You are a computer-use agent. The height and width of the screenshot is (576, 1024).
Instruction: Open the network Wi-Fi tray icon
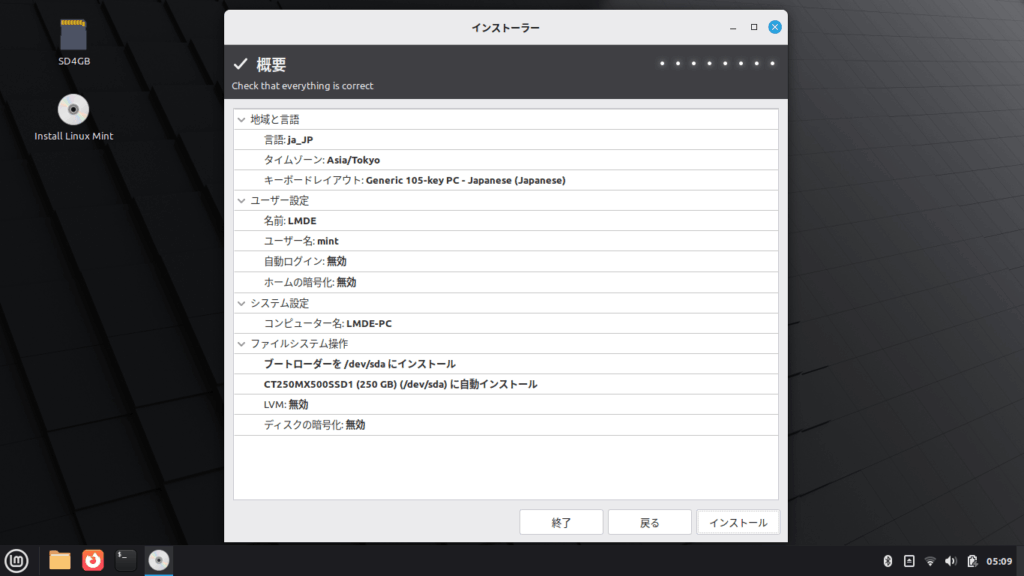pos(930,561)
